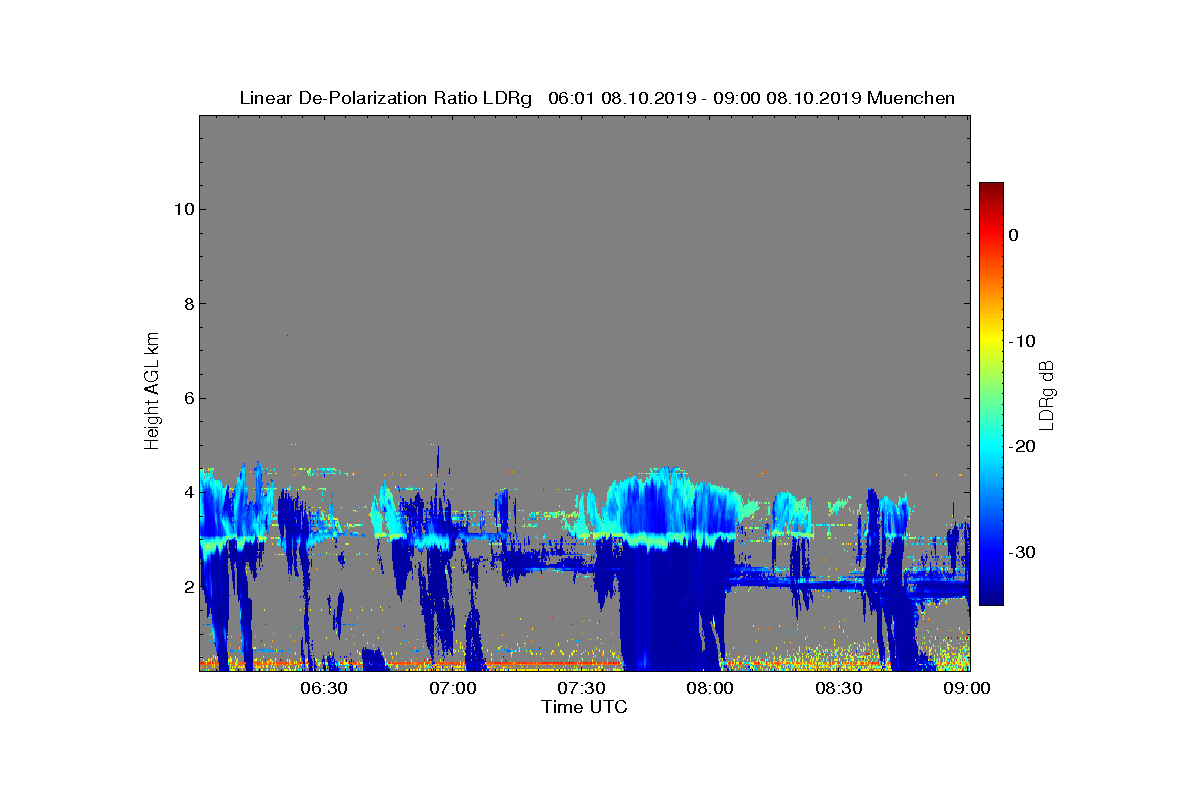Click the plot title text

point(597,98)
